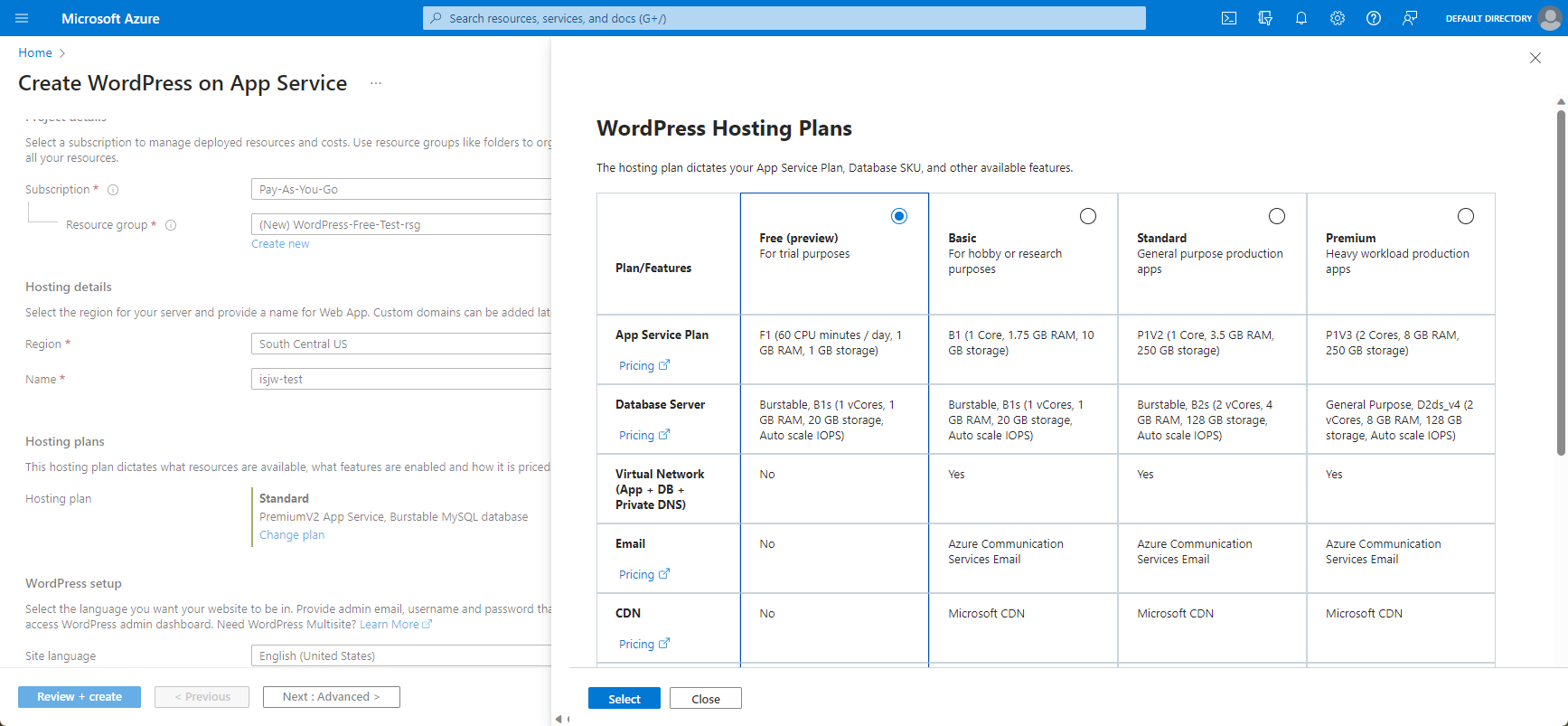Open CDN Pricing link

(644, 644)
